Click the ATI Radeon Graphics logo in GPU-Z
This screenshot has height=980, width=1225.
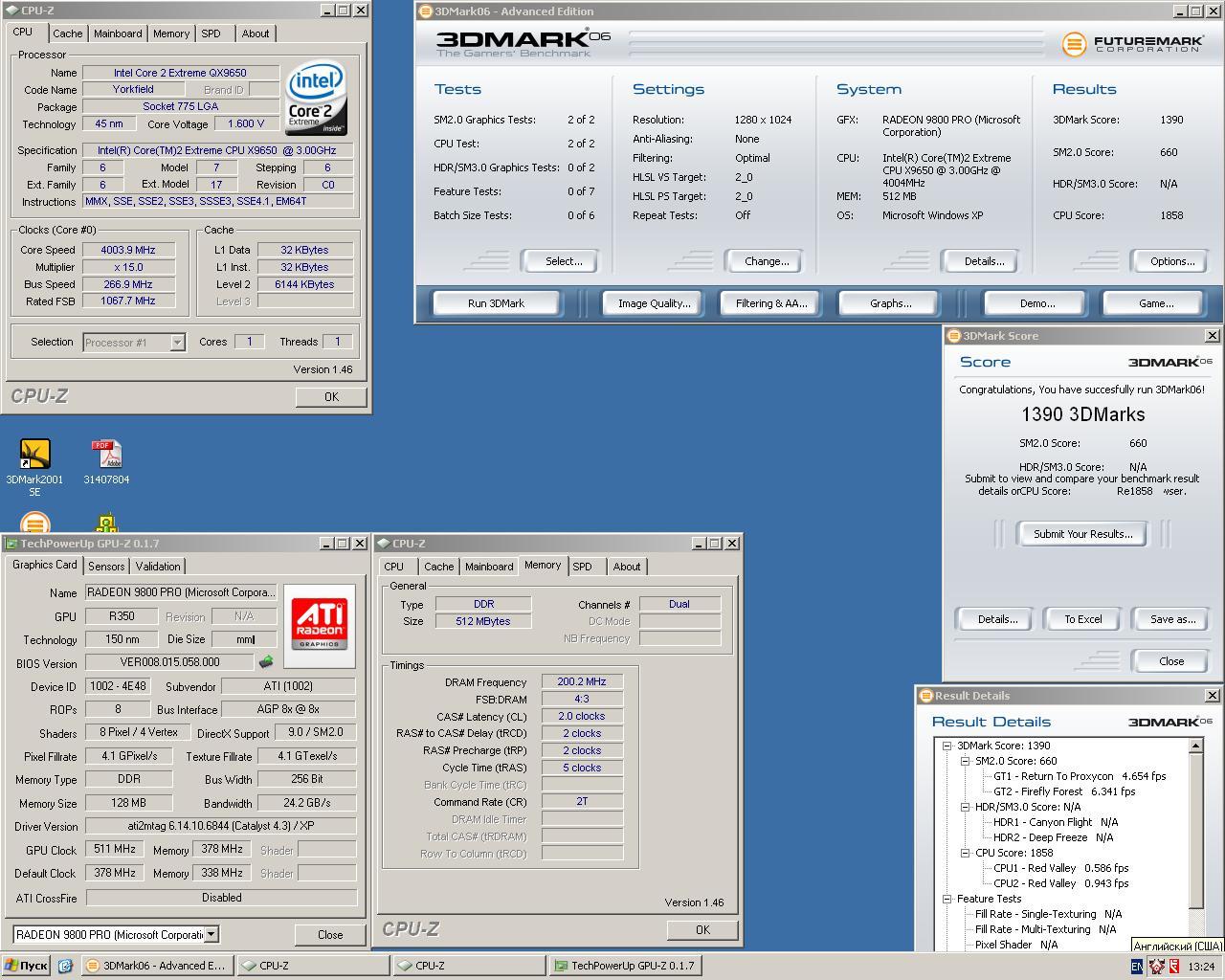[320, 624]
